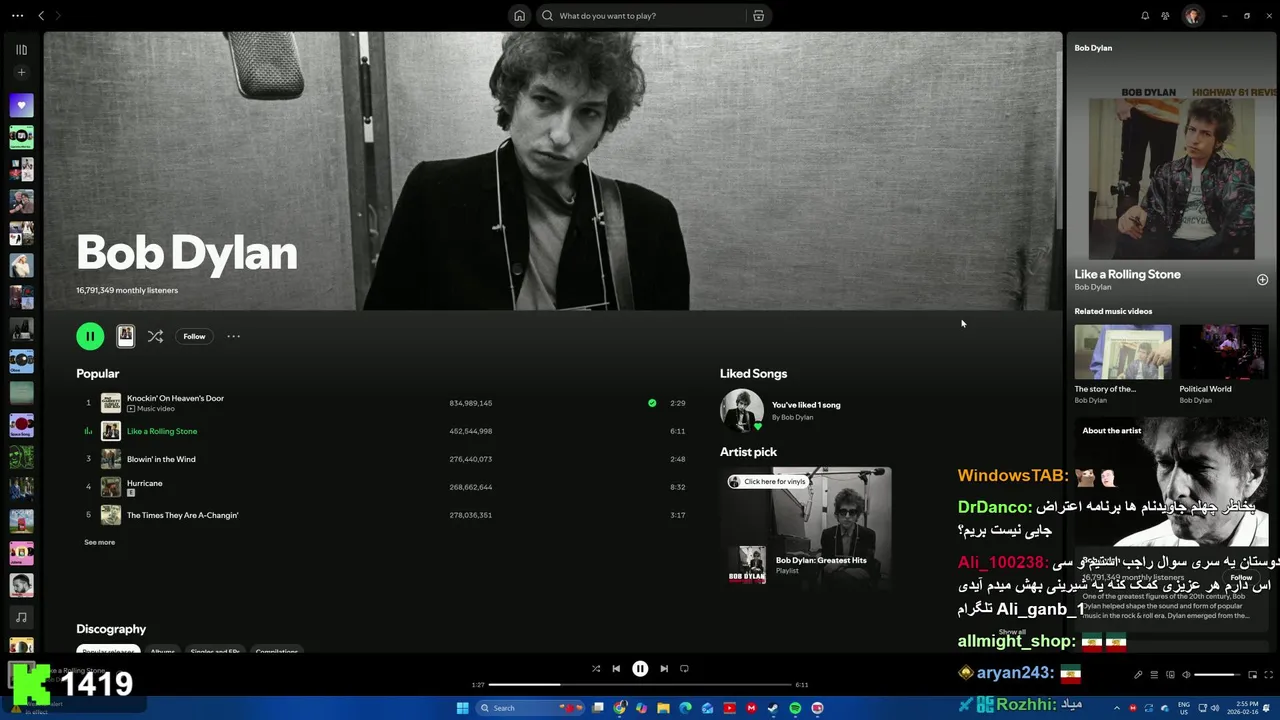The image size is (1280, 720).
Task: Skip to next track in player bar
Action: point(664,669)
